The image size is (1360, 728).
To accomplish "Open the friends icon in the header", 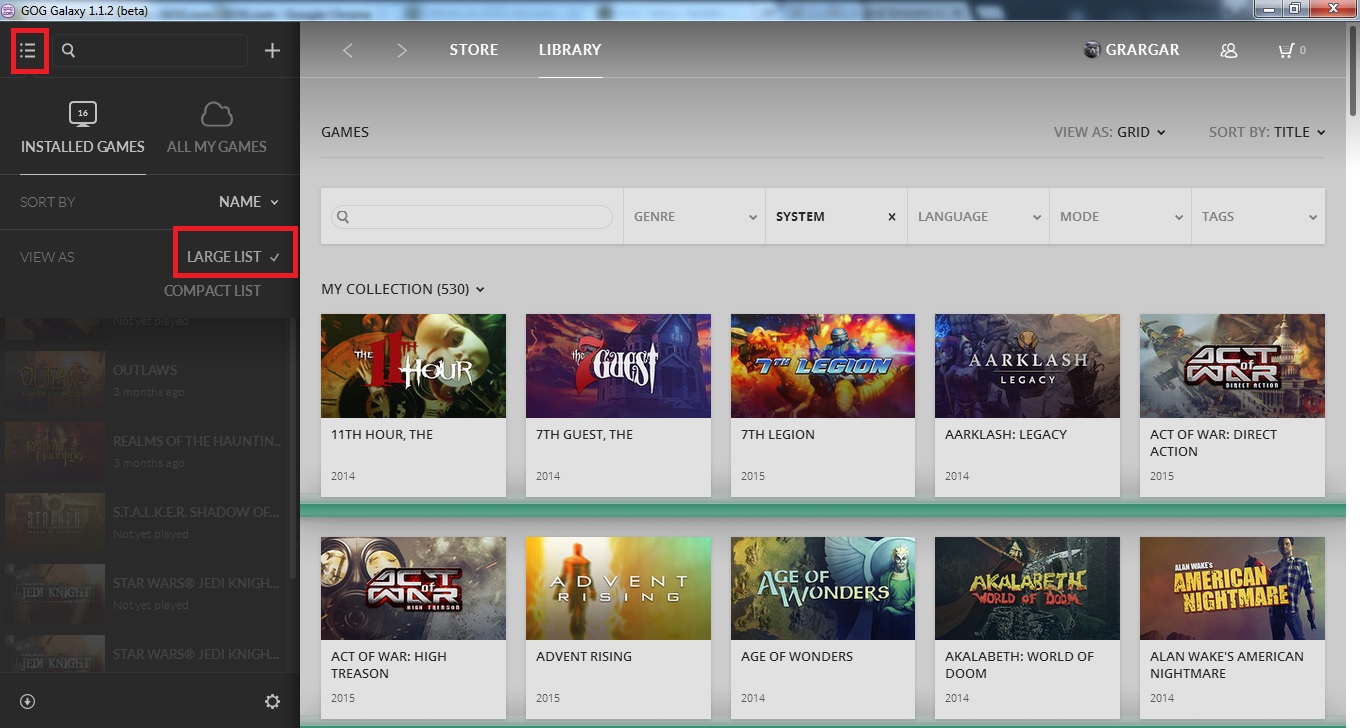I will 1229,50.
